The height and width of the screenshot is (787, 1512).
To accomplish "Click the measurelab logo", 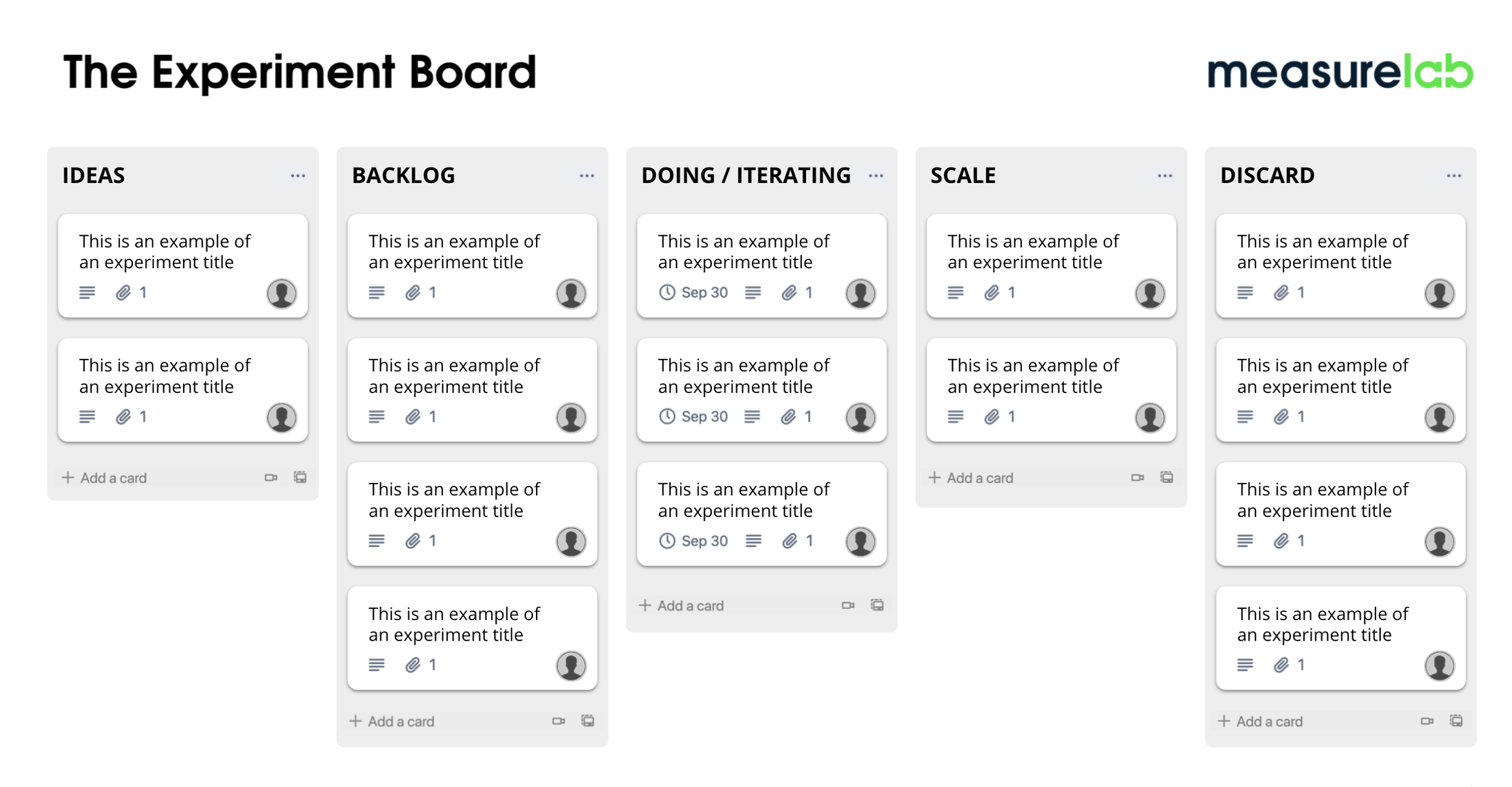I will click(1340, 73).
